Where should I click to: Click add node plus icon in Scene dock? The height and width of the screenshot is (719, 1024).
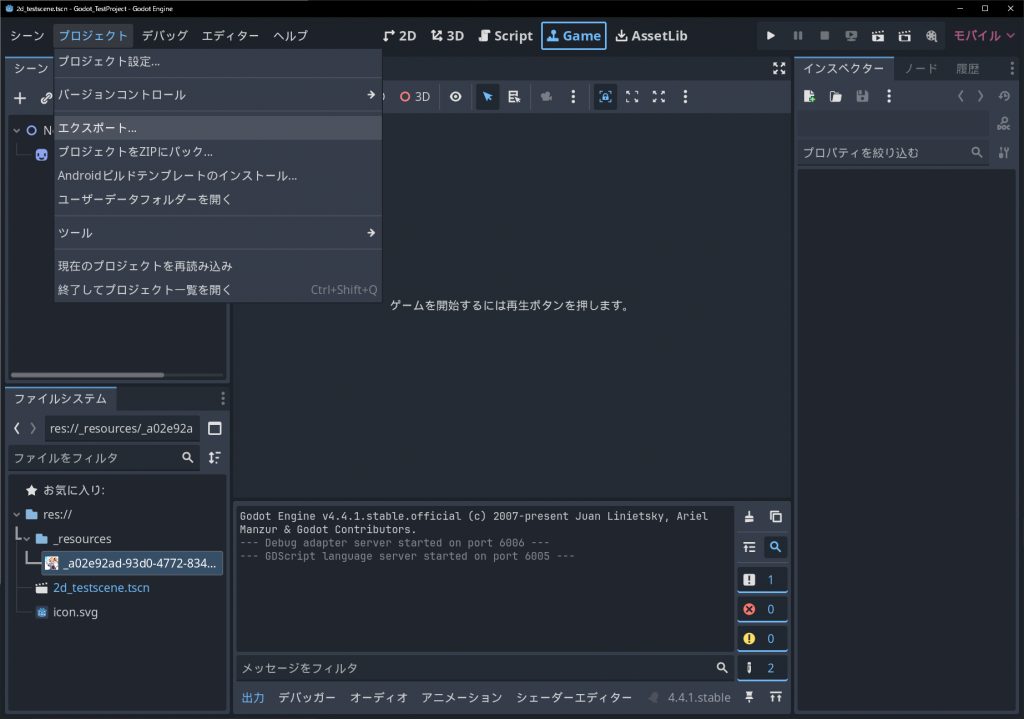20,98
